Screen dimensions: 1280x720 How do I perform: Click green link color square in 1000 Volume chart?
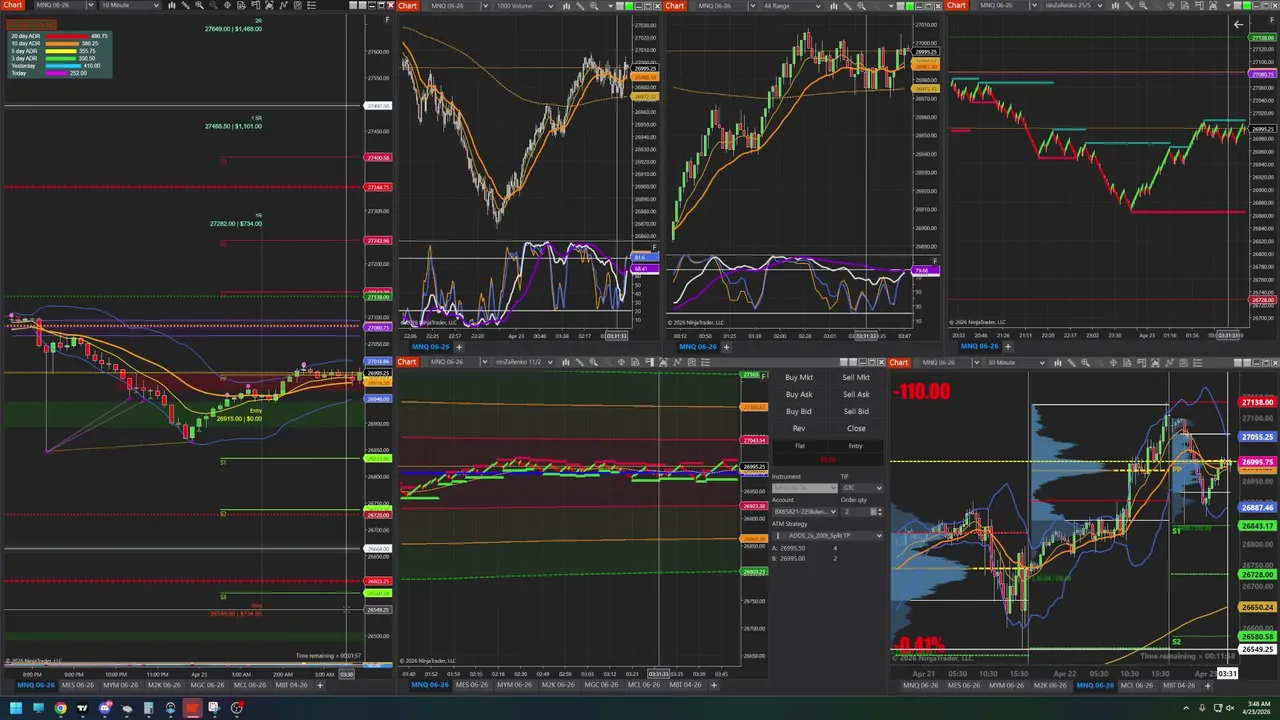[x=629, y=5]
